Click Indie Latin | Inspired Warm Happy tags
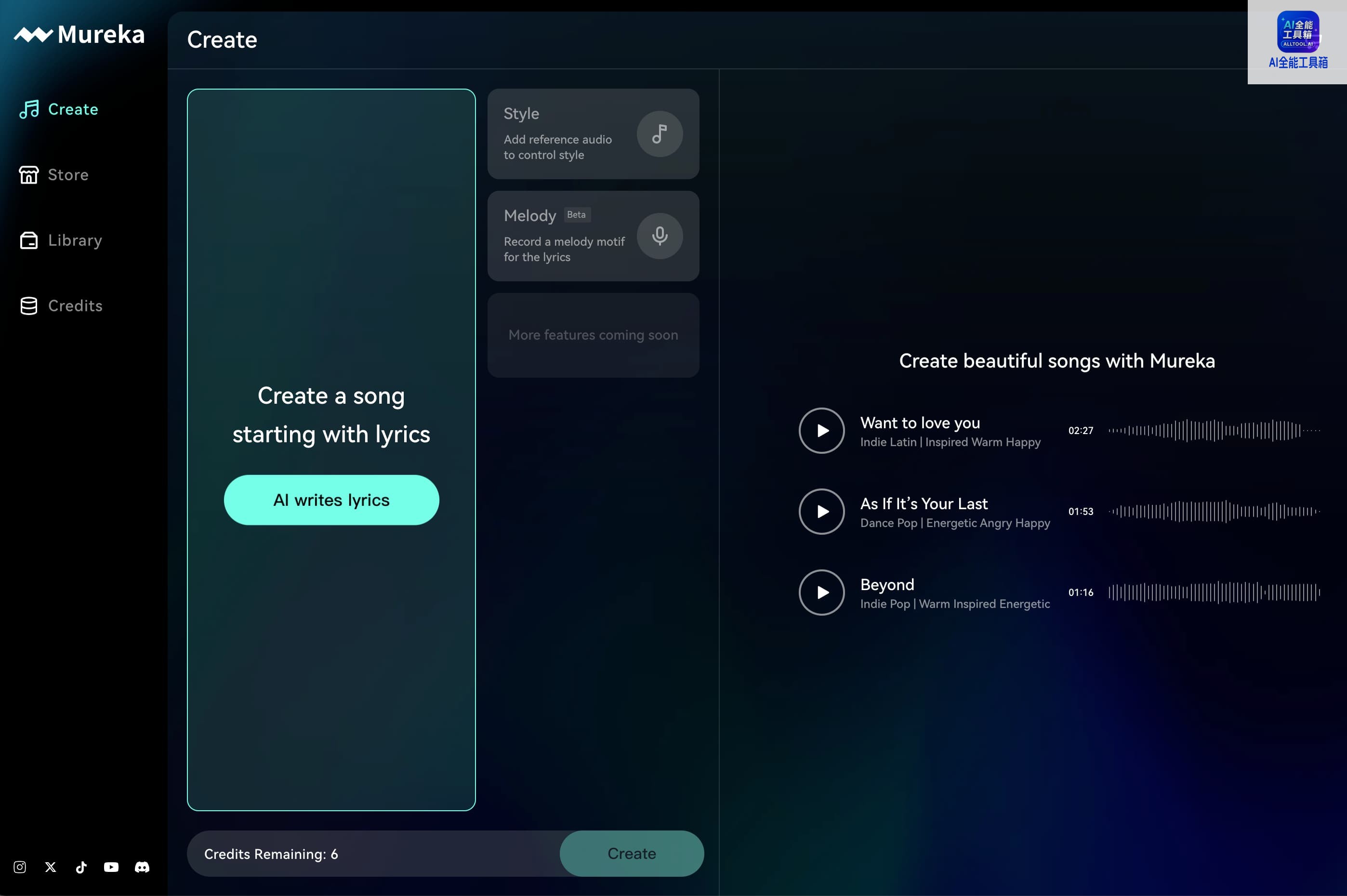The image size is (1347, 896). click(951, 442)
